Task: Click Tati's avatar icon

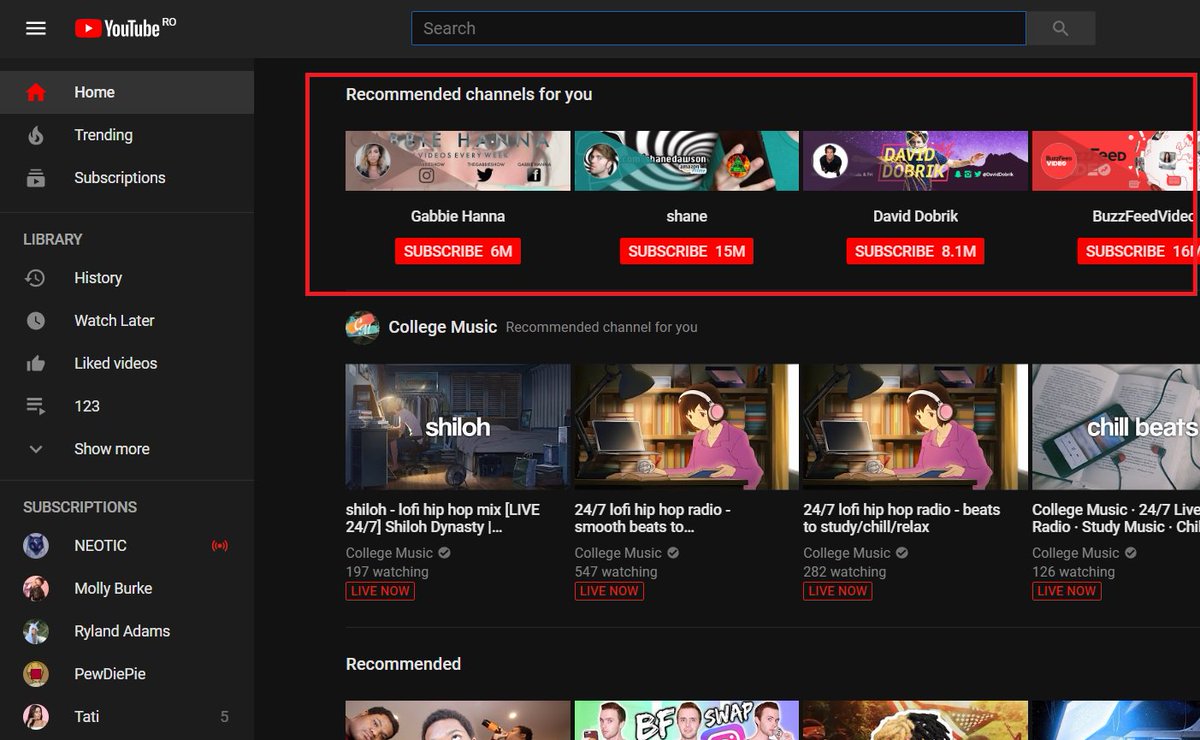Action: (x=36, y=717)
